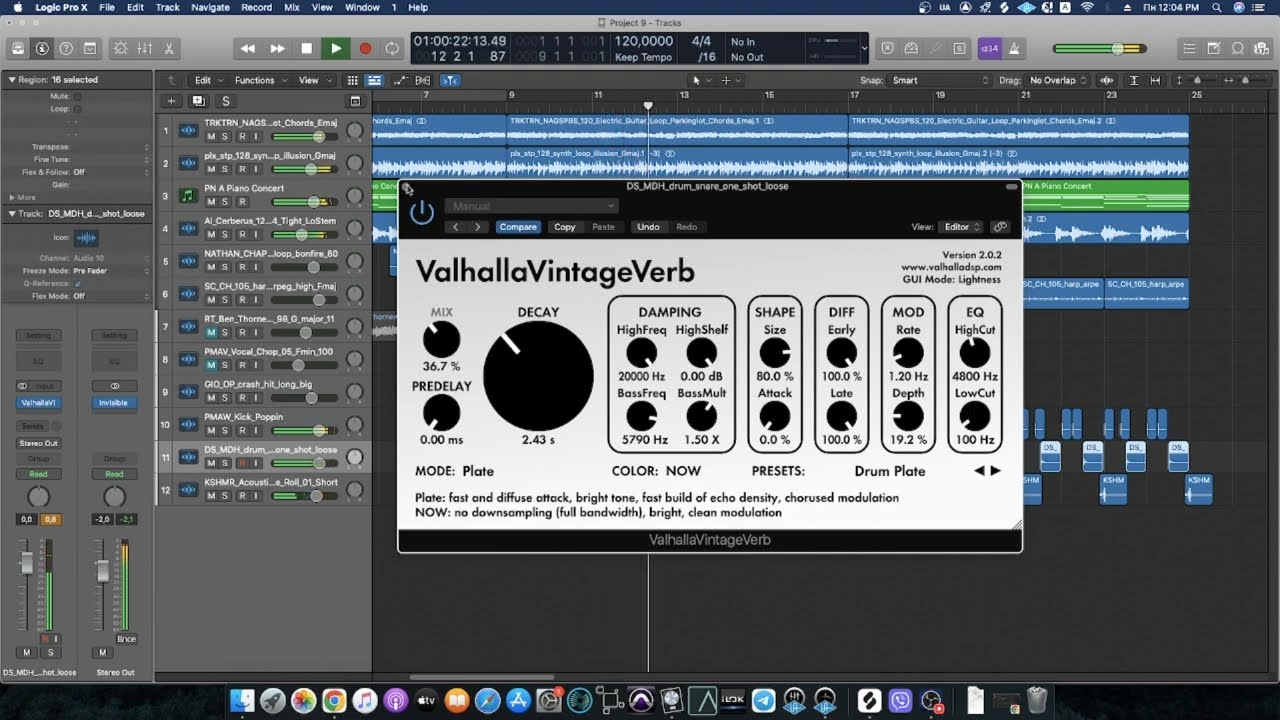Toggle the Catch Playhead button

tap(450, 80)
